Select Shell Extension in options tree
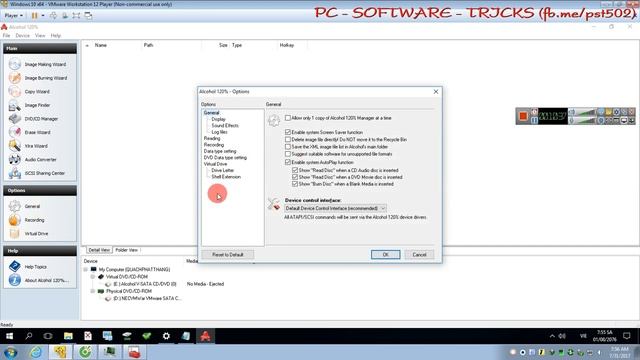This screenshot has width=640, height=360. 226,177
